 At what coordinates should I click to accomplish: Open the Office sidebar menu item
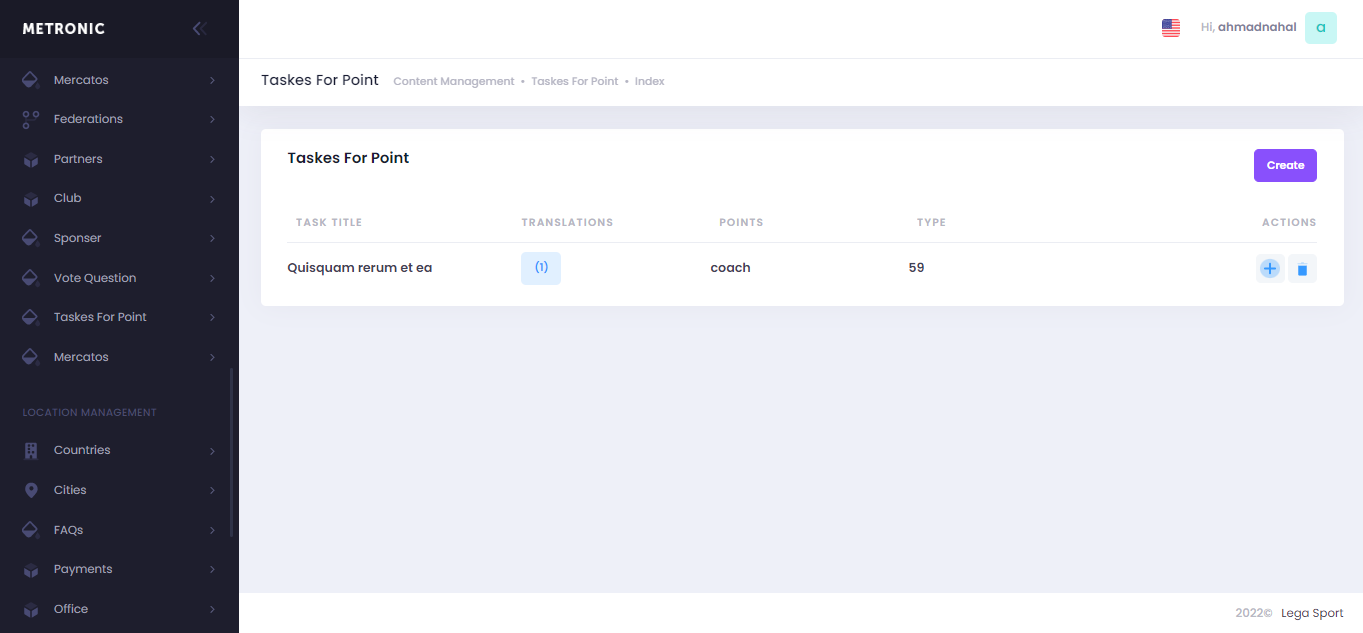(71, 609)
